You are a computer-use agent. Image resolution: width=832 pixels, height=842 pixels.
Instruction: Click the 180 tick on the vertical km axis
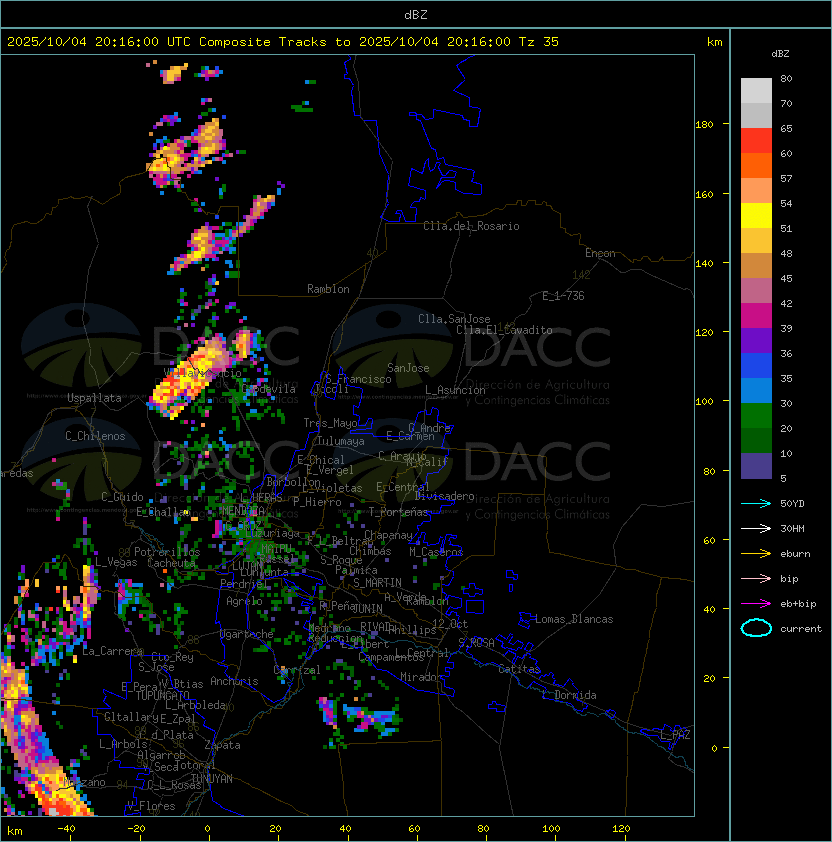(x=704, y=125)
